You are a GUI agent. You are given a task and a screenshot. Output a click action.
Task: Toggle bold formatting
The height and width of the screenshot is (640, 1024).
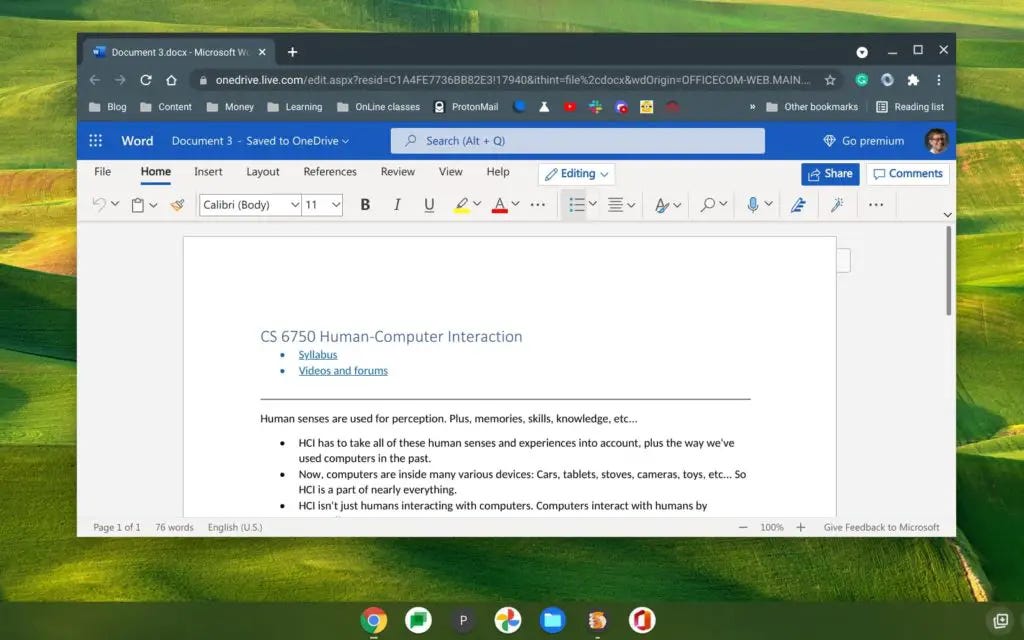365,205
